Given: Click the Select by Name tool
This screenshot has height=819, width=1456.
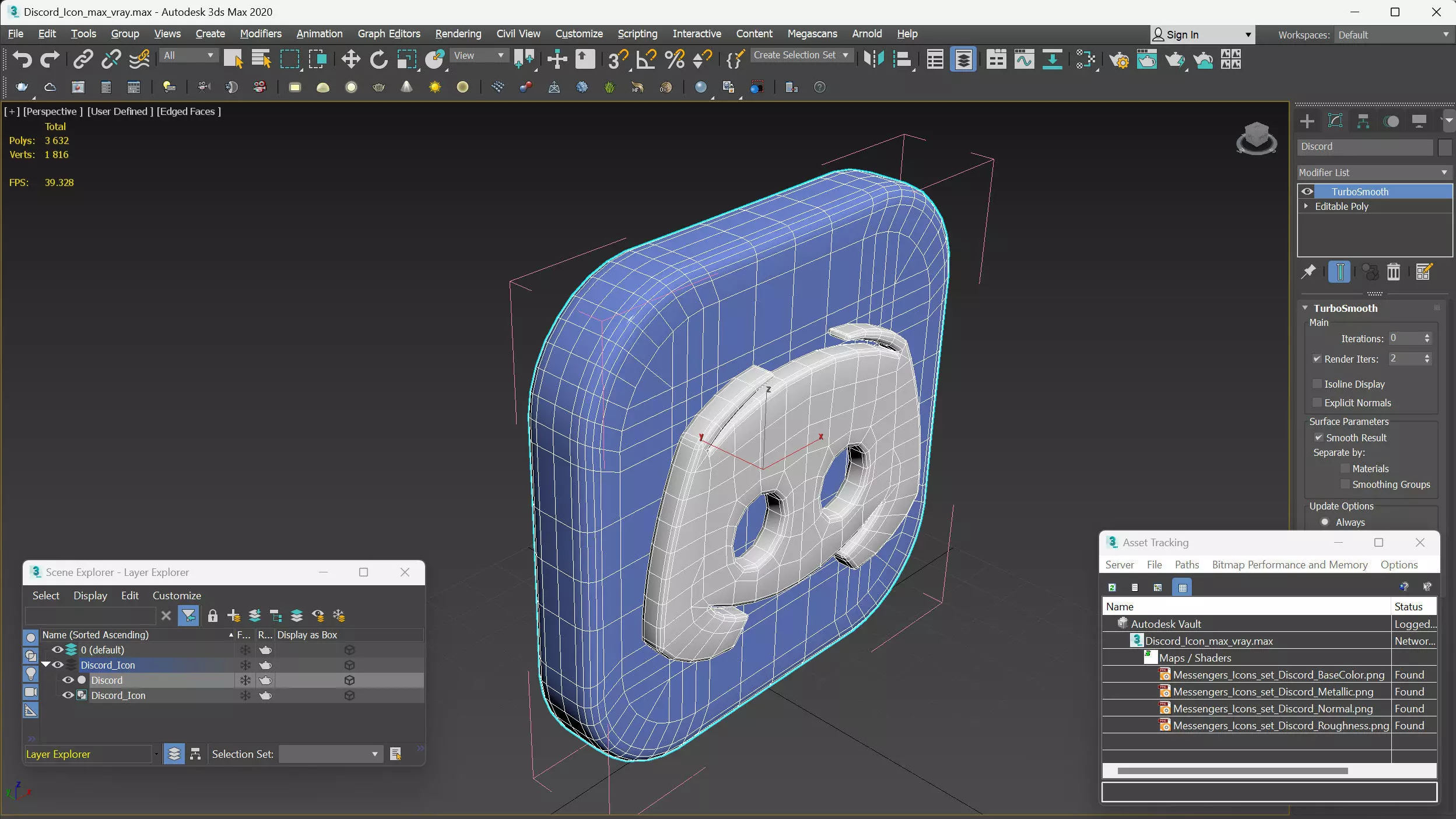Looking at the screenshot, I should 261,59.
